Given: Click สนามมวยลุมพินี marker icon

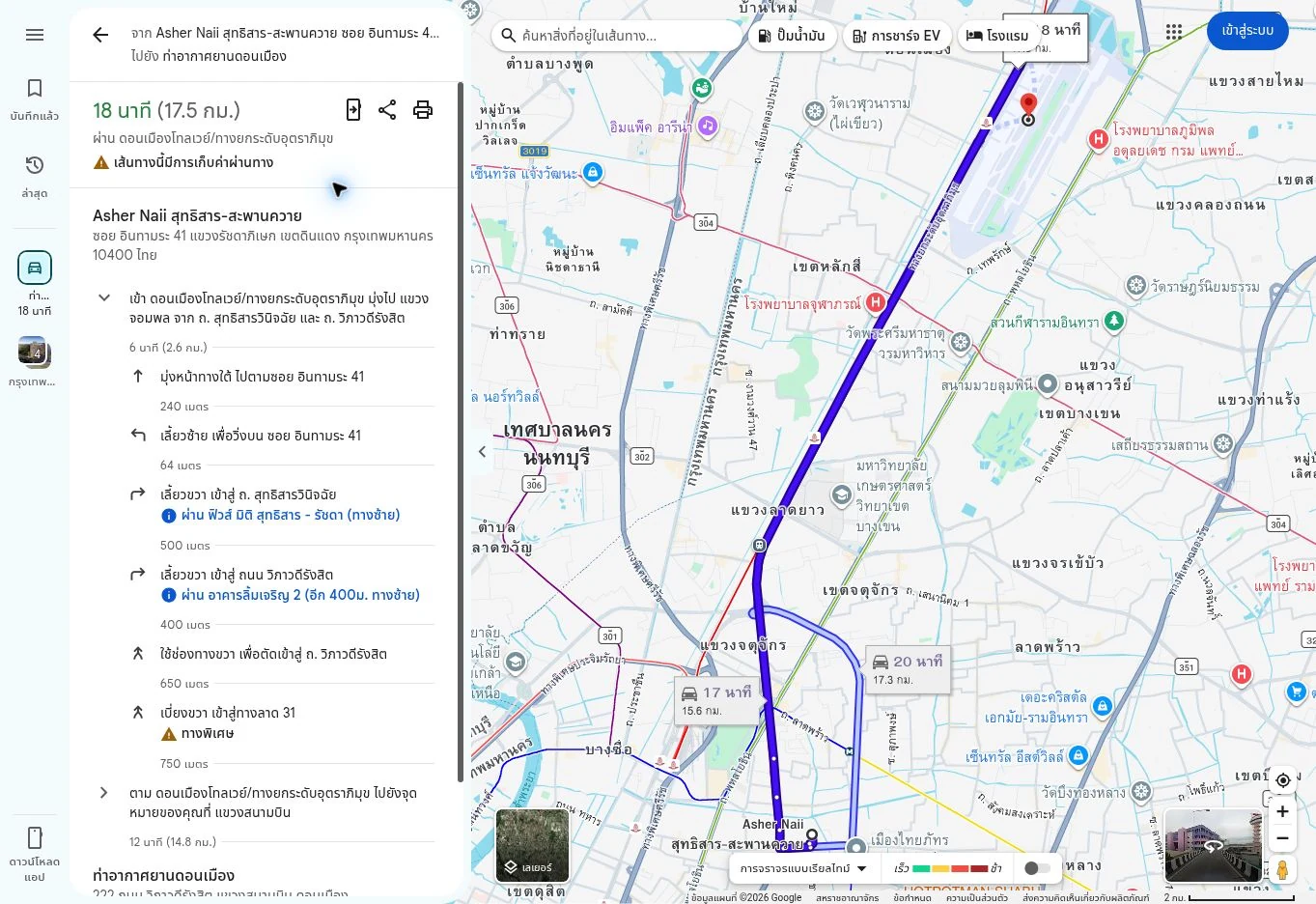Looking at the screenshot, I should 1049,383.
